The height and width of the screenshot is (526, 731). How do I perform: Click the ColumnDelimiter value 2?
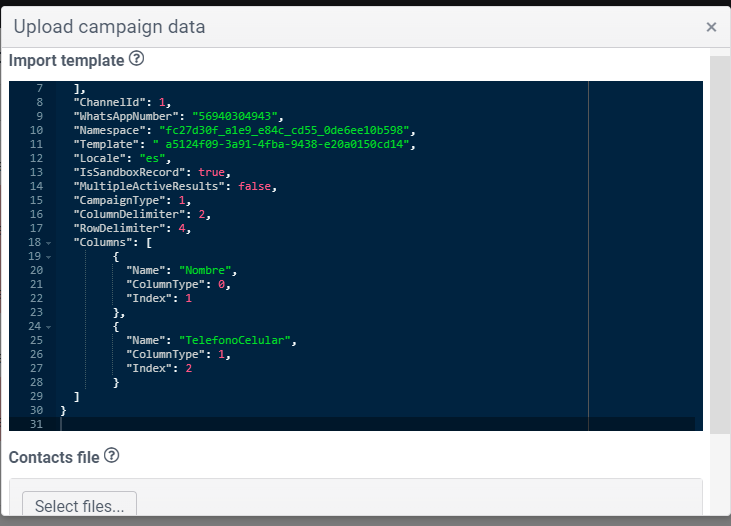(202, 214)
